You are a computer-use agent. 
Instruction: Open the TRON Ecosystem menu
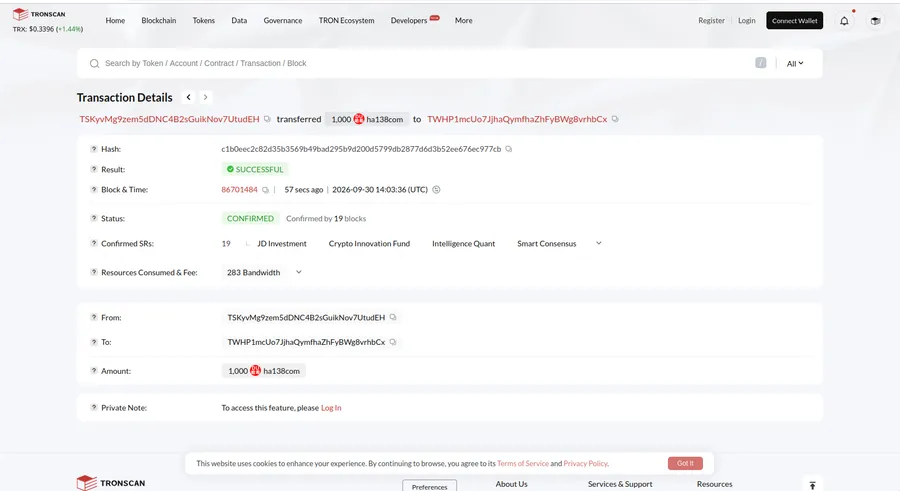pyautogui.click(x=347, y=20)
